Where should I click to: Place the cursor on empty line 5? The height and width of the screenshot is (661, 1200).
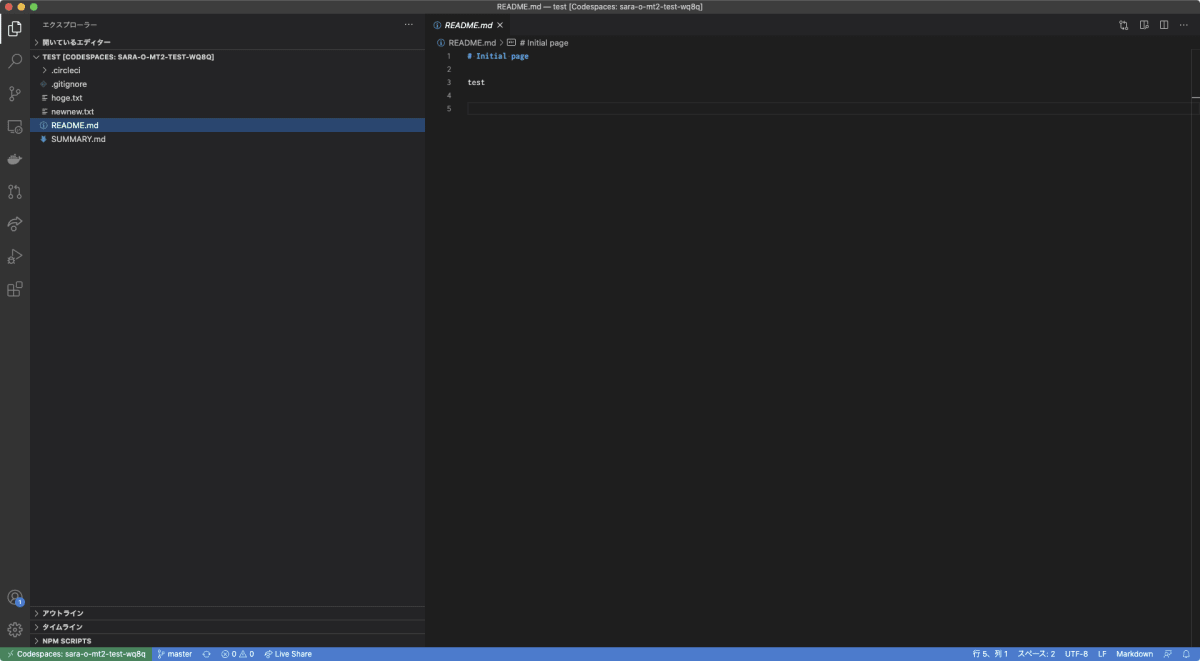point(830,108)
